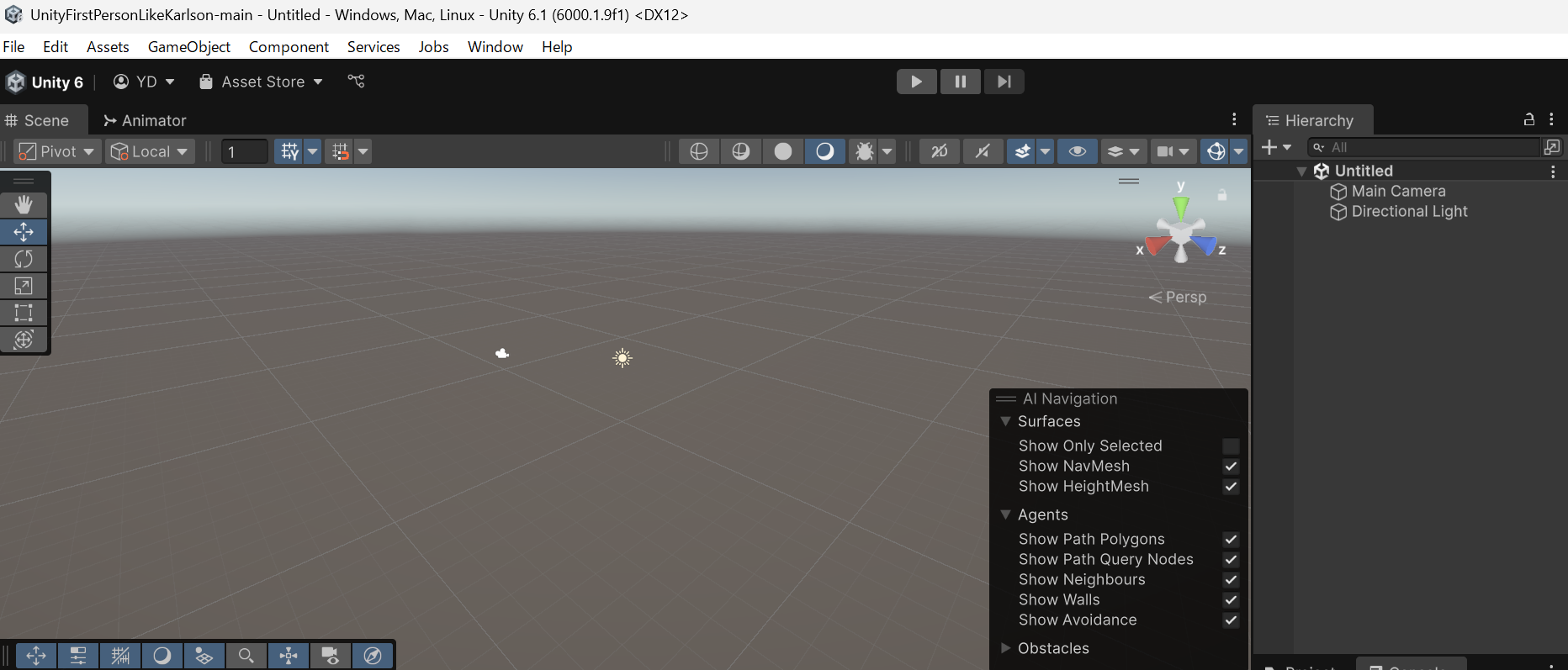
Task: Collapse the Surfaces section
Action: [x=1005, y=421]
